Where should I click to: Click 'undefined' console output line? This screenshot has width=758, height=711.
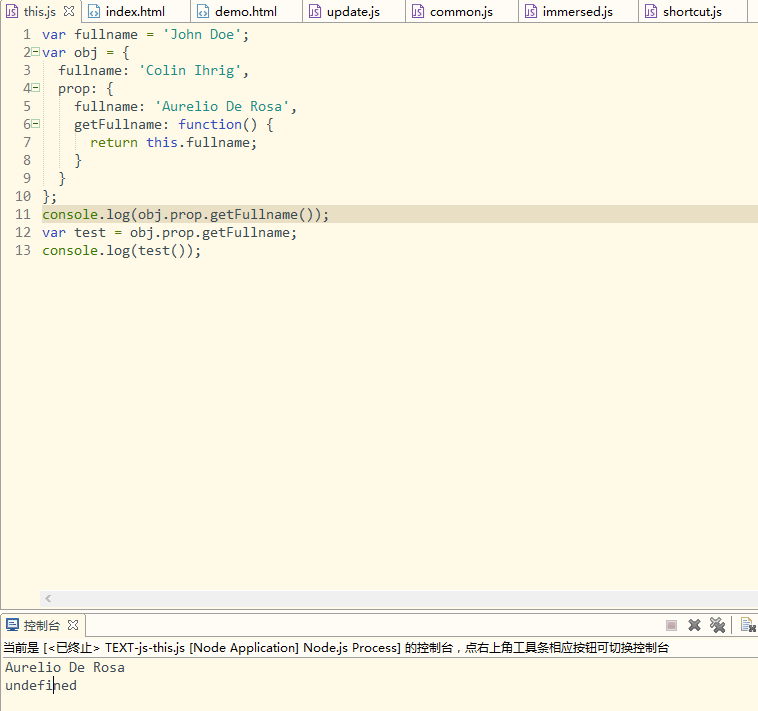point(41,685)
